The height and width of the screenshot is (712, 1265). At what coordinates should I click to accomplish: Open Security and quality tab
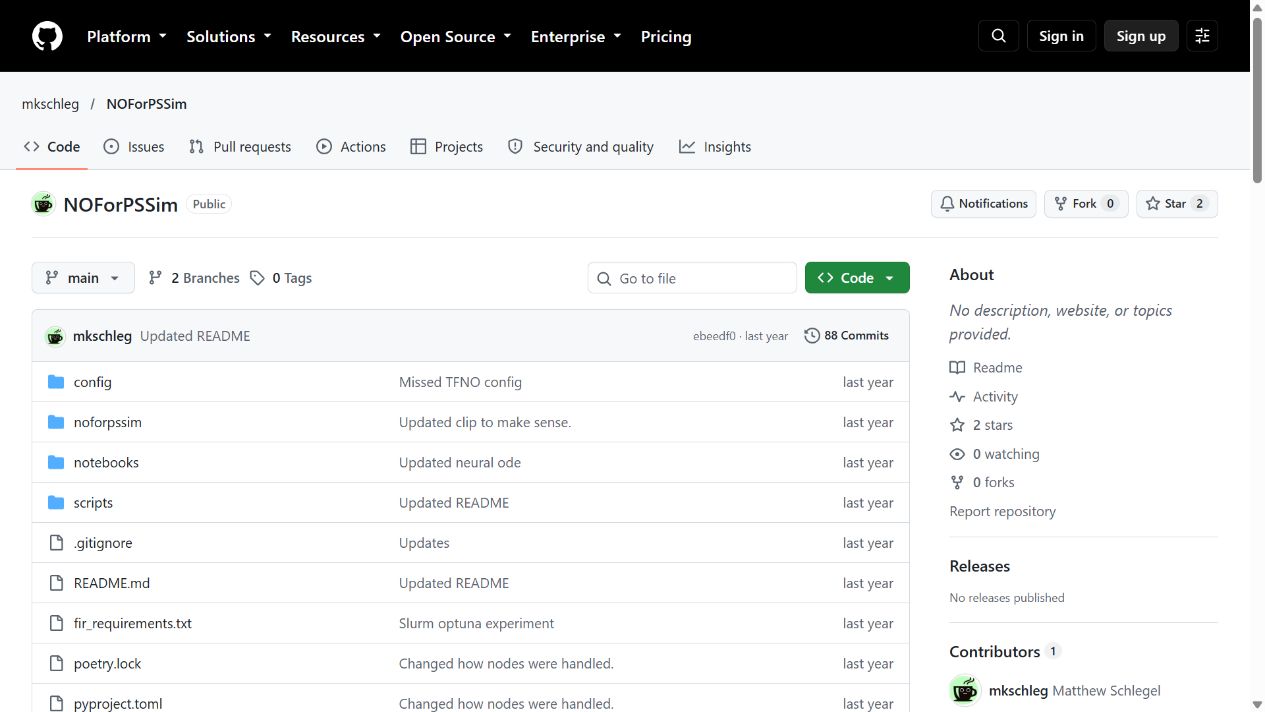click(x=581, y=146)
